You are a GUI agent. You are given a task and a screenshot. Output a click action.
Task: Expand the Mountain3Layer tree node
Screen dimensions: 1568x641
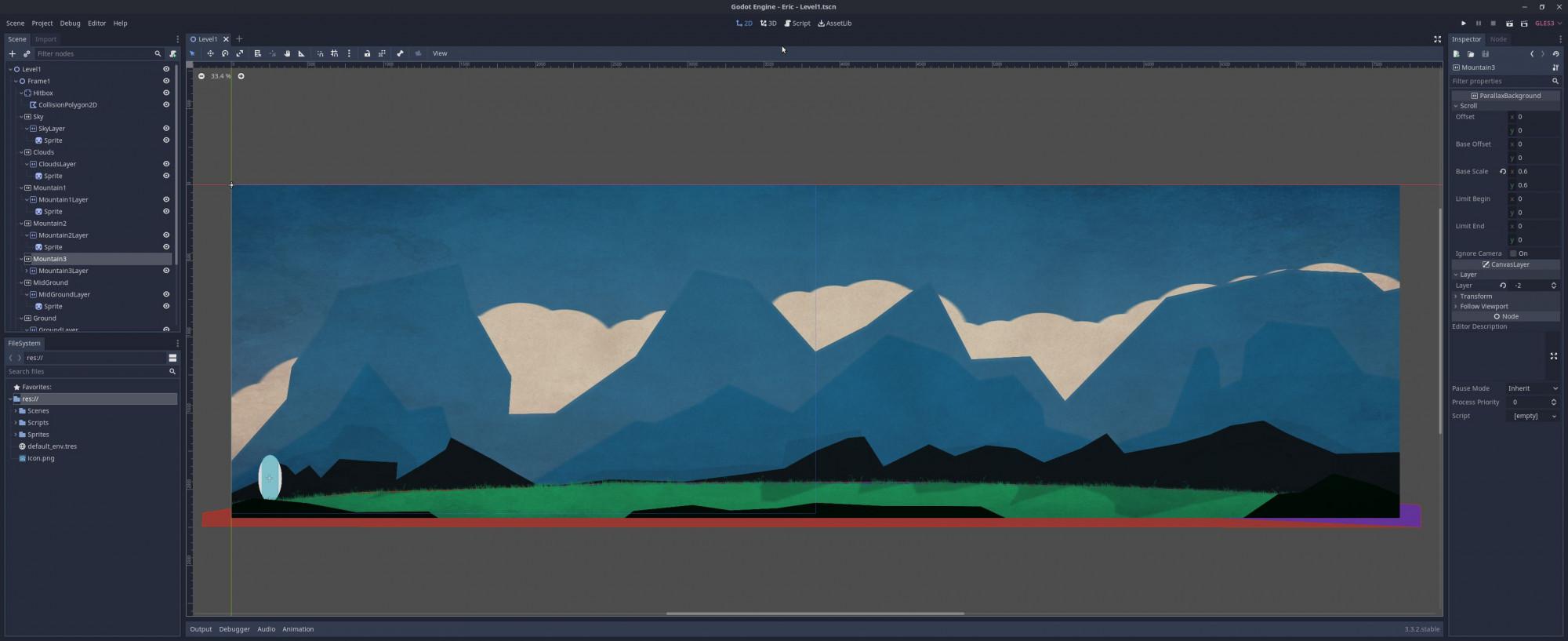pos(27,271)
